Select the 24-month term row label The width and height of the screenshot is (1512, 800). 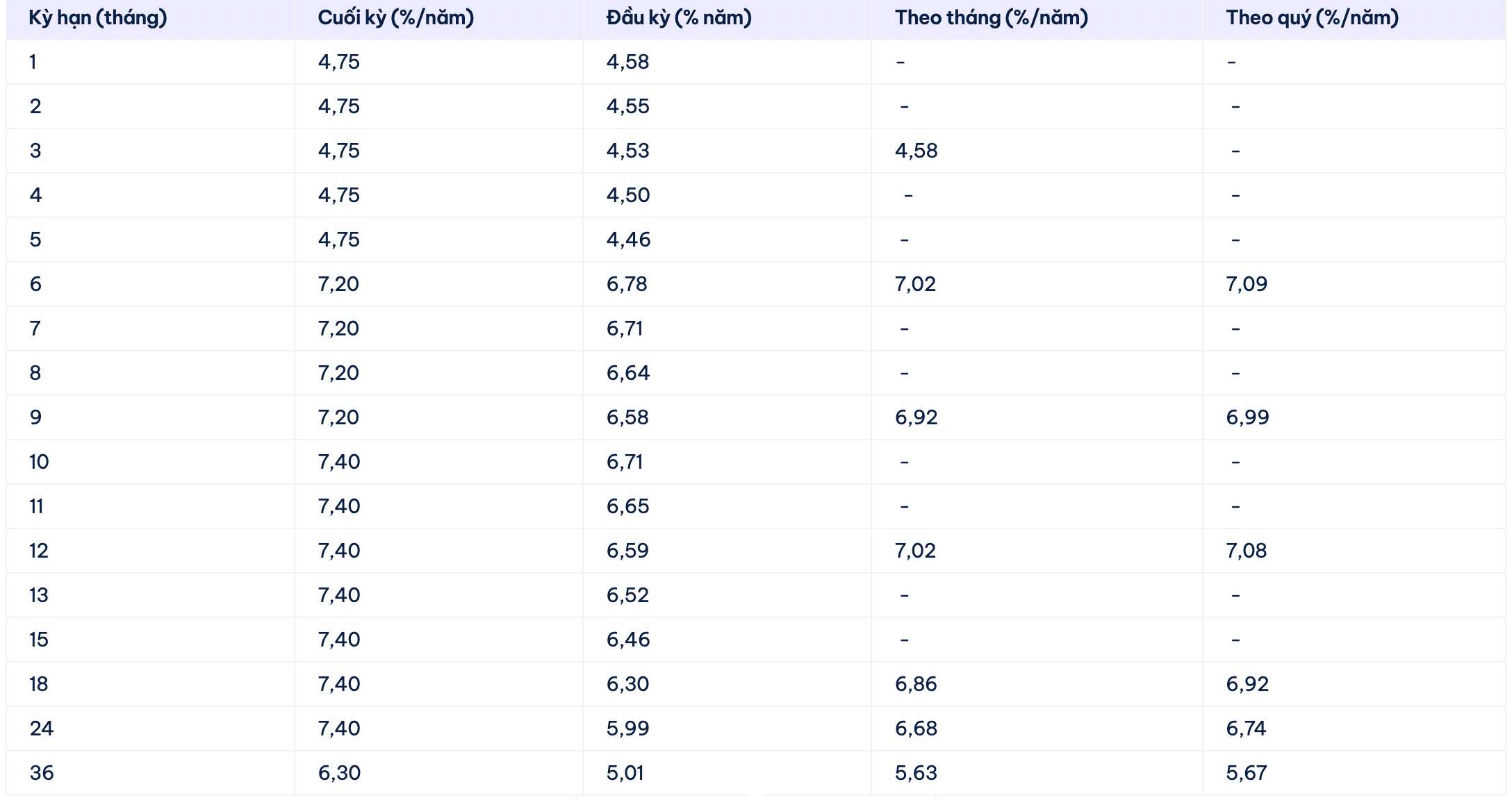[x=42, y=729]
